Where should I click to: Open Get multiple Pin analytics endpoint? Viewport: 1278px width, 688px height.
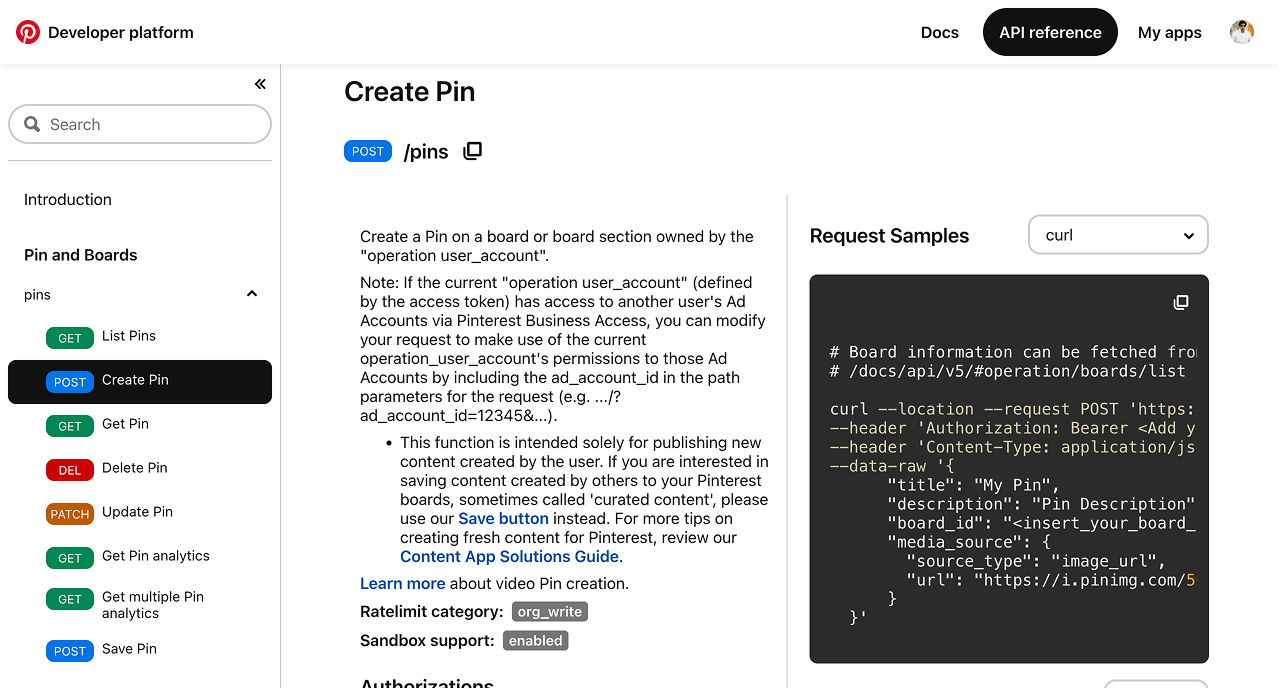coord(153,605)
